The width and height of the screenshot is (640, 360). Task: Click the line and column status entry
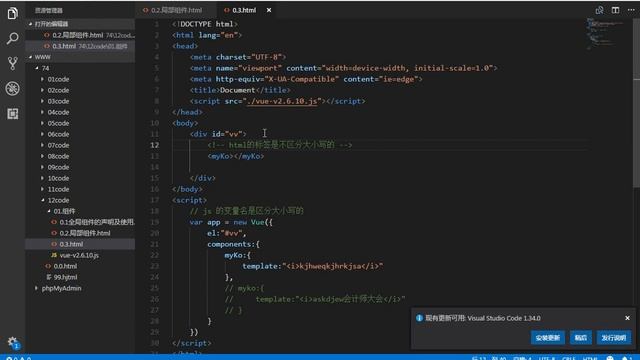click(x=488, y=358)
